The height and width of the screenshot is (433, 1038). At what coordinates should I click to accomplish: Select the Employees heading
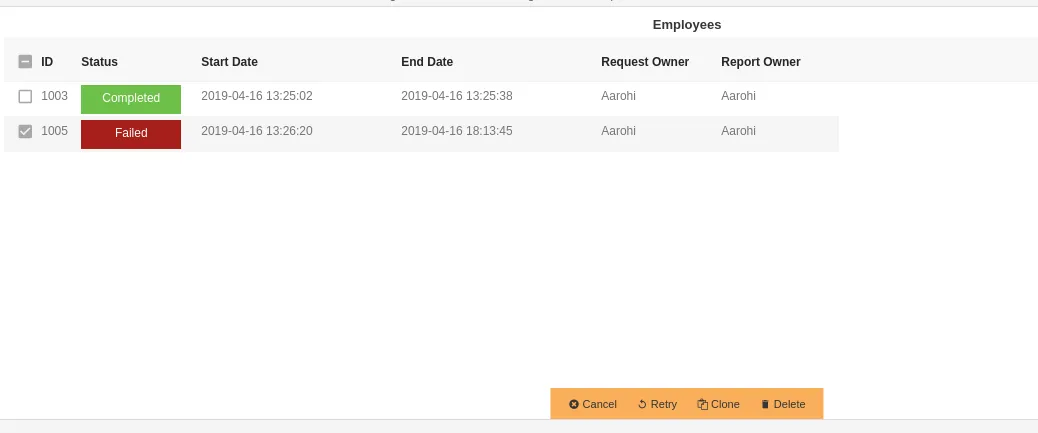click(686, 24)
